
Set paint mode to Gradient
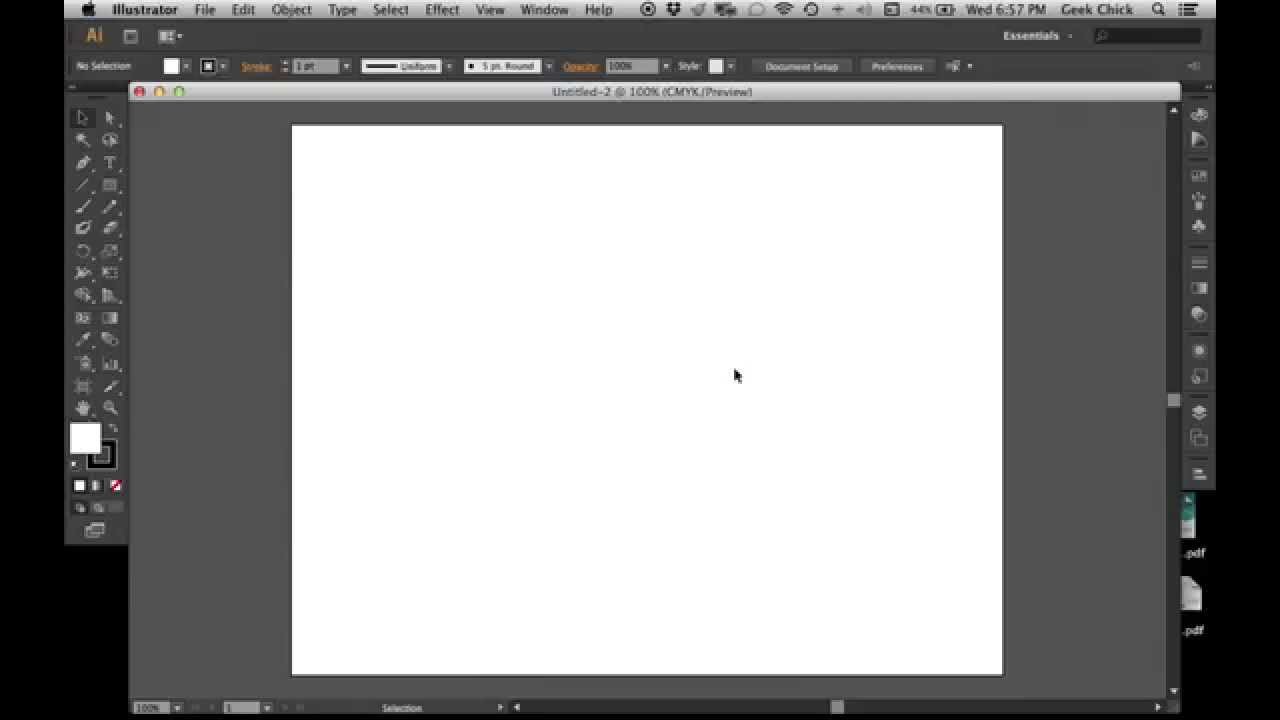click(x=97, y=486)
